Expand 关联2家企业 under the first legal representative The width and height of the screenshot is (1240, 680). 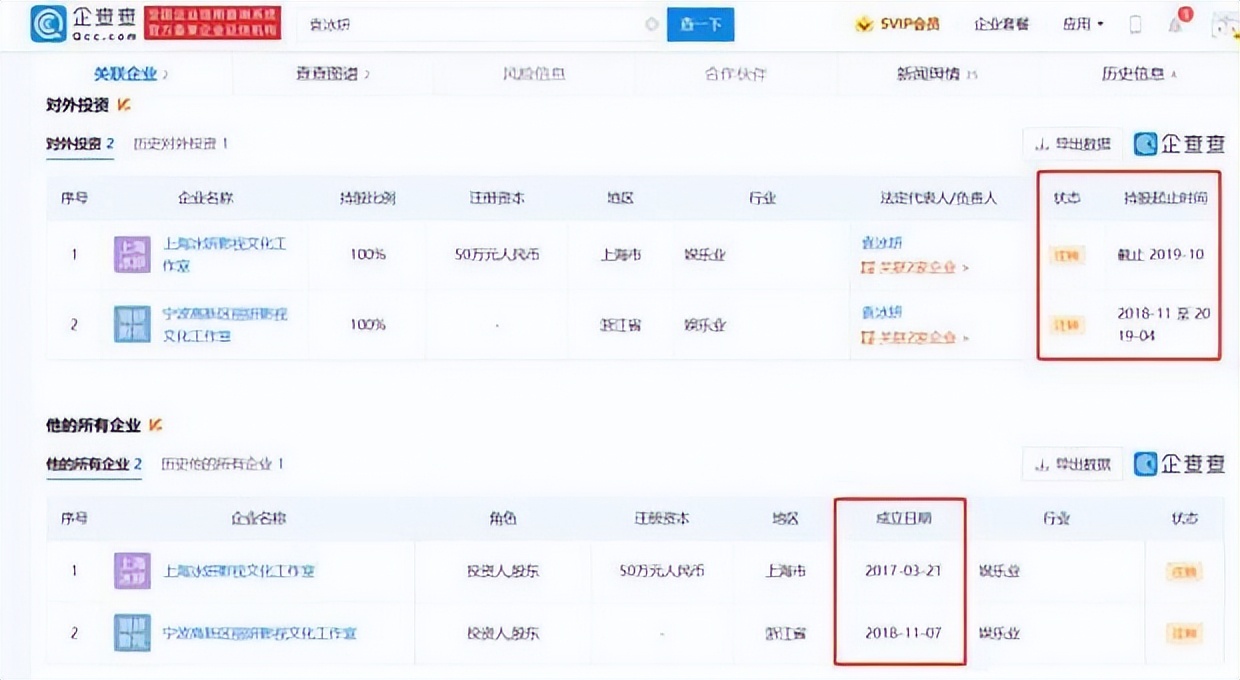click(914, 267)
